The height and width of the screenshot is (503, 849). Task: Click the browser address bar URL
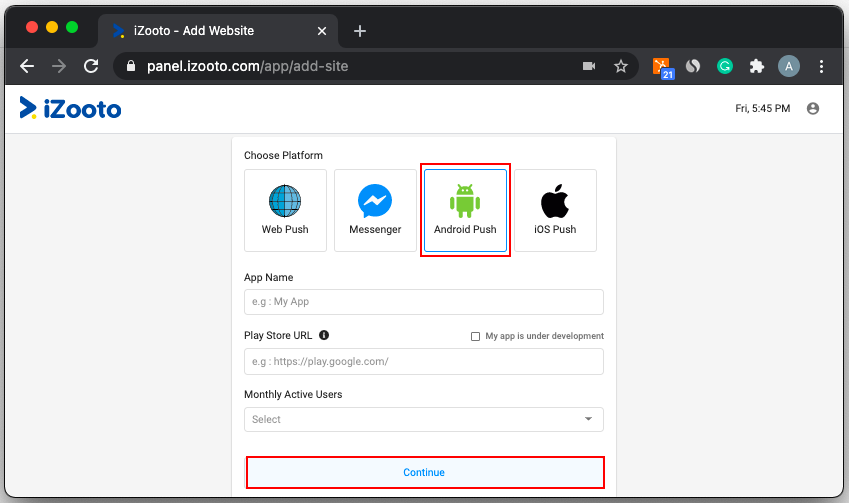[x=247, y=66]
